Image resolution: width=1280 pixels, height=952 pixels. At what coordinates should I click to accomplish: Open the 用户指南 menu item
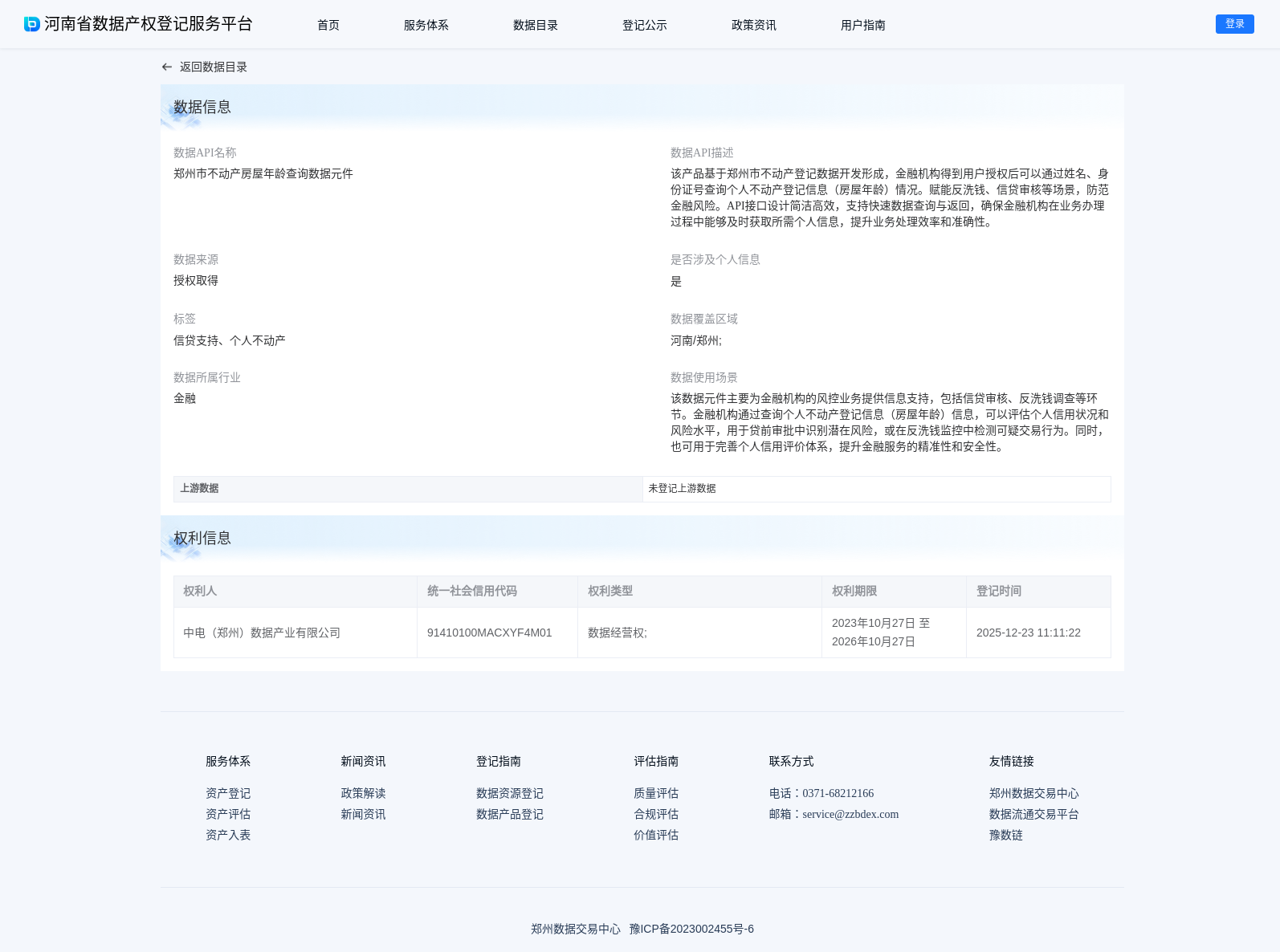coord(863,25)
